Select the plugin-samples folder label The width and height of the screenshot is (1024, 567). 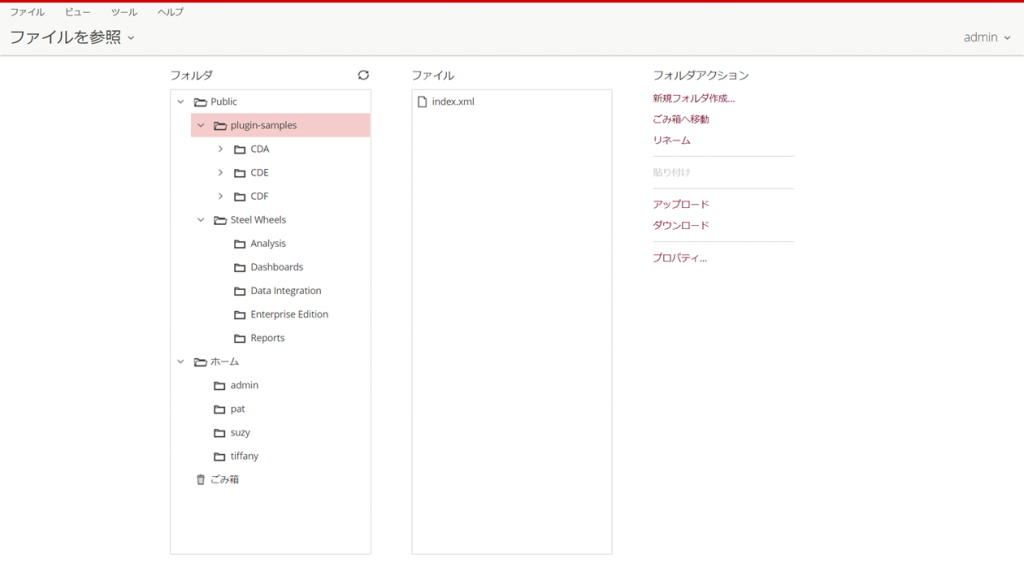[263, 125]
